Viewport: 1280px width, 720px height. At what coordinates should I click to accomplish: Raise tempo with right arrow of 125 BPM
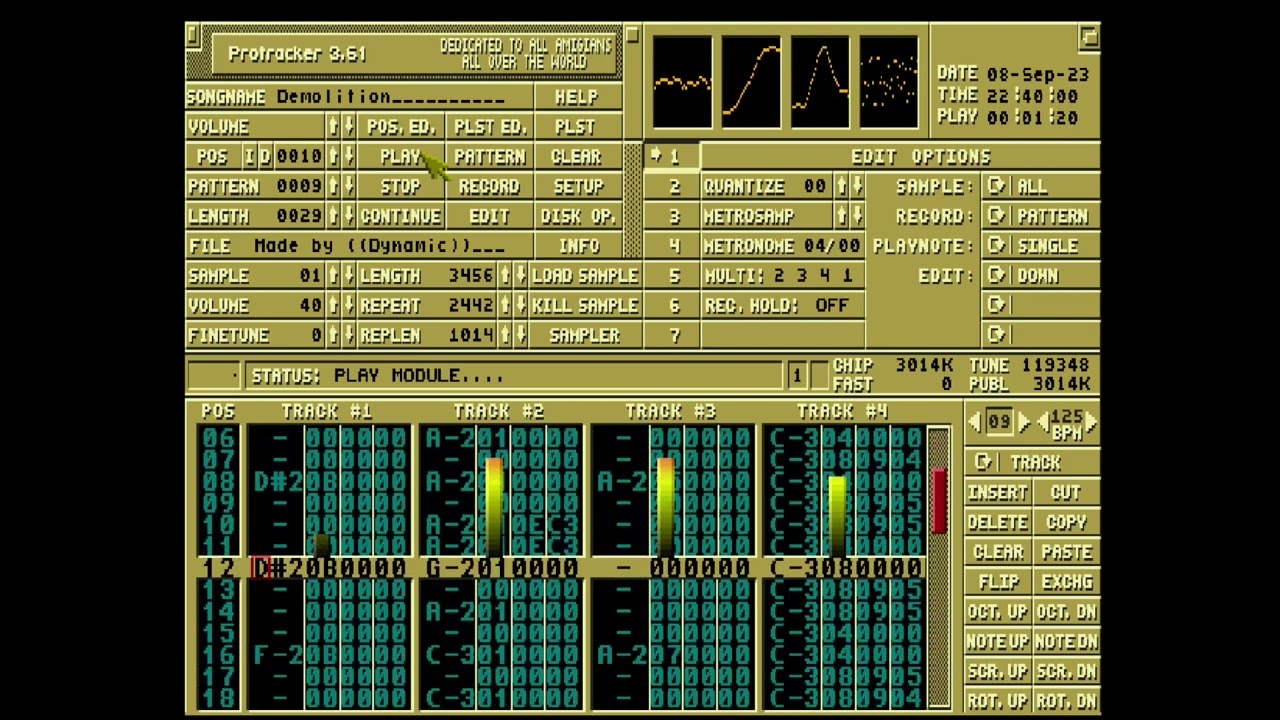coord(1091,422)
